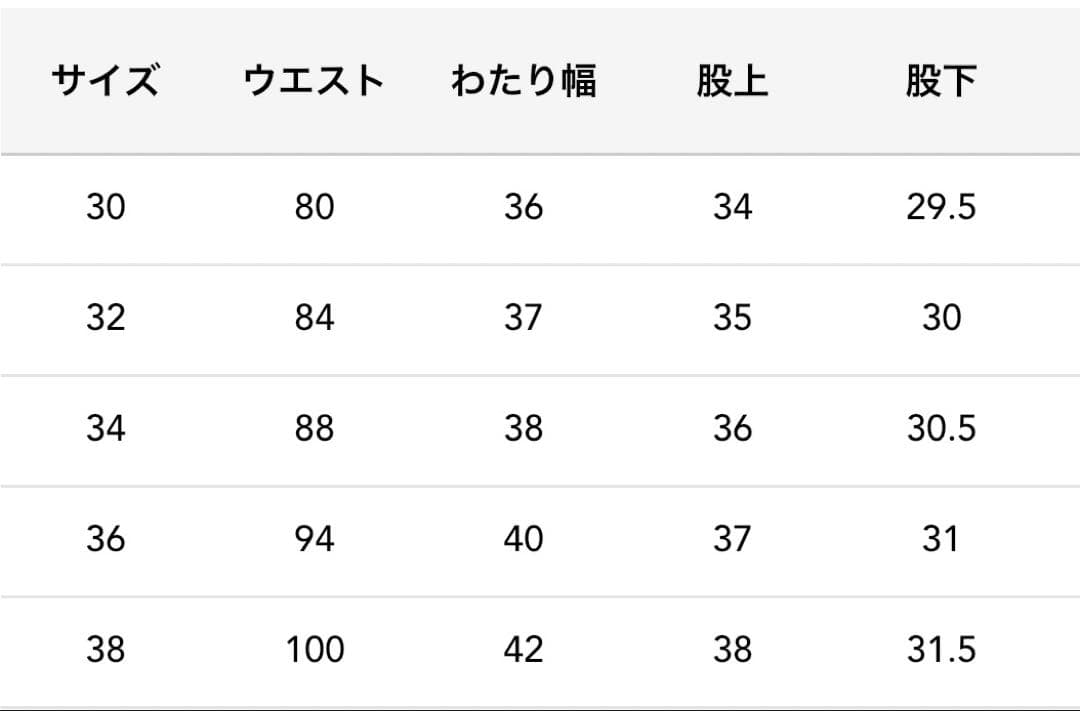Click size 30 in the サイズ column

point(105,208)
